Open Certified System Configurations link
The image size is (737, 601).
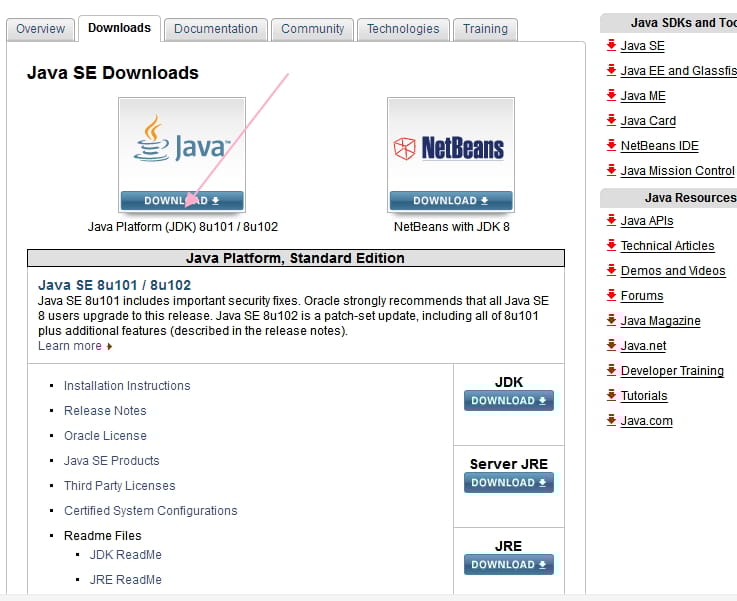150,510
